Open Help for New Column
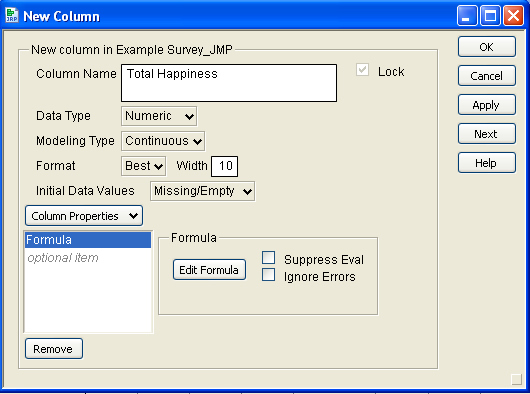The width and height of the screenshot is (530, 394). 486,163
